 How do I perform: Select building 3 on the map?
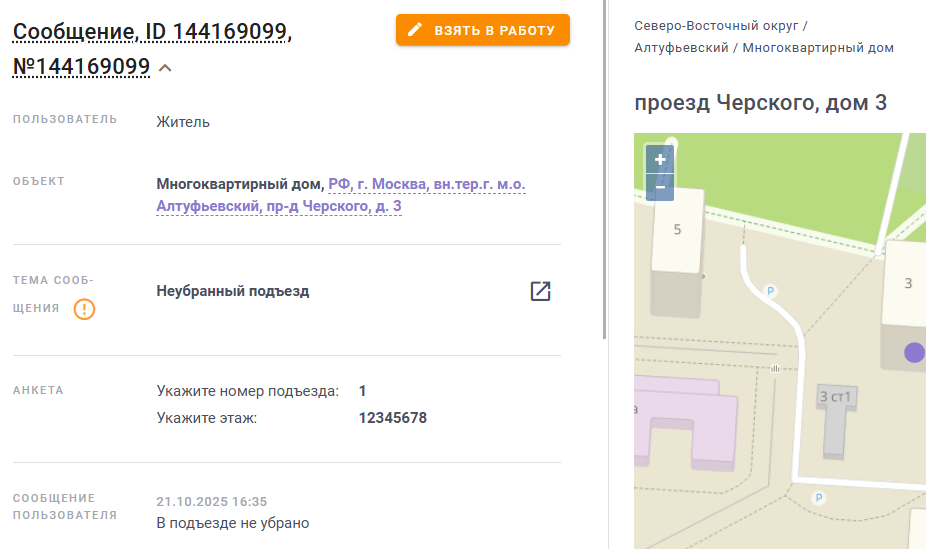click(905, 283)
